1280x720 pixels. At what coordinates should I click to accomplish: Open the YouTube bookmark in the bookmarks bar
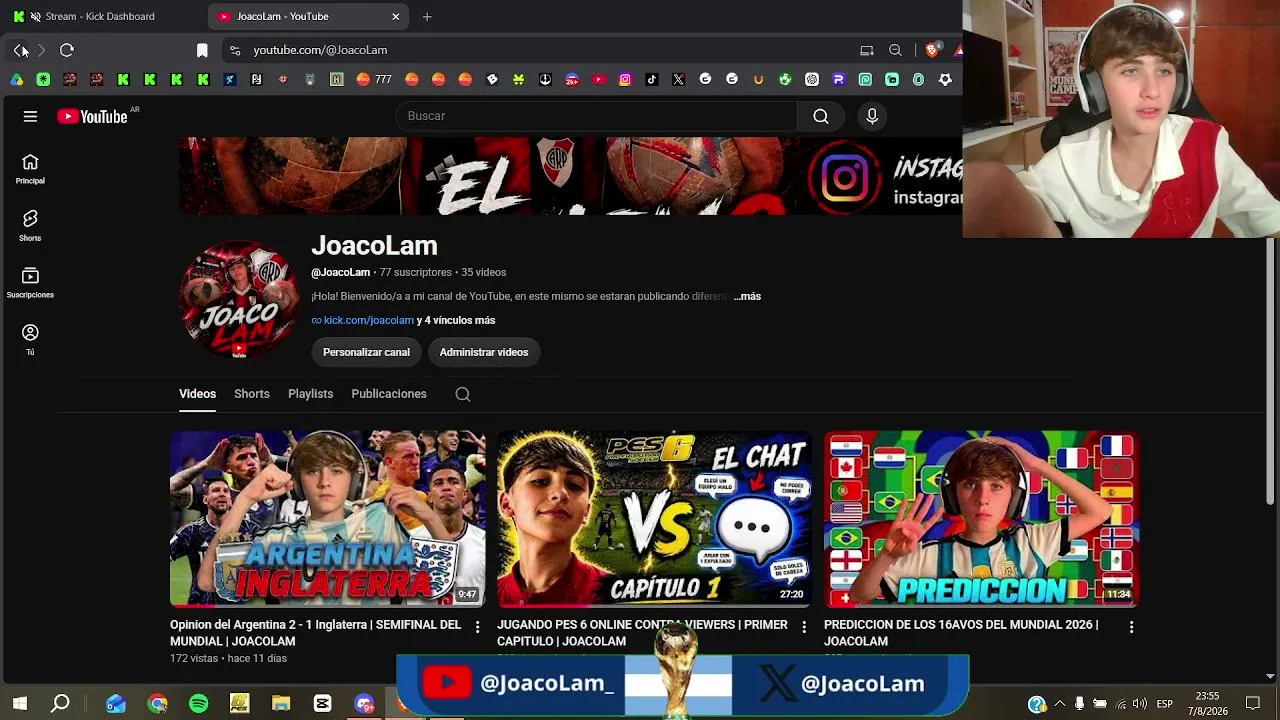pos(598,79)
